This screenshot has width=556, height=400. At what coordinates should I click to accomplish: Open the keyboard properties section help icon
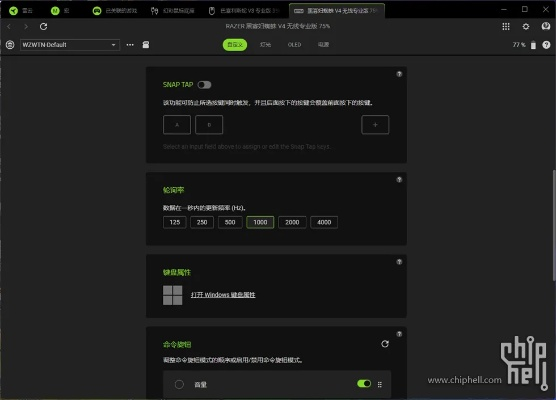(399, 262)
